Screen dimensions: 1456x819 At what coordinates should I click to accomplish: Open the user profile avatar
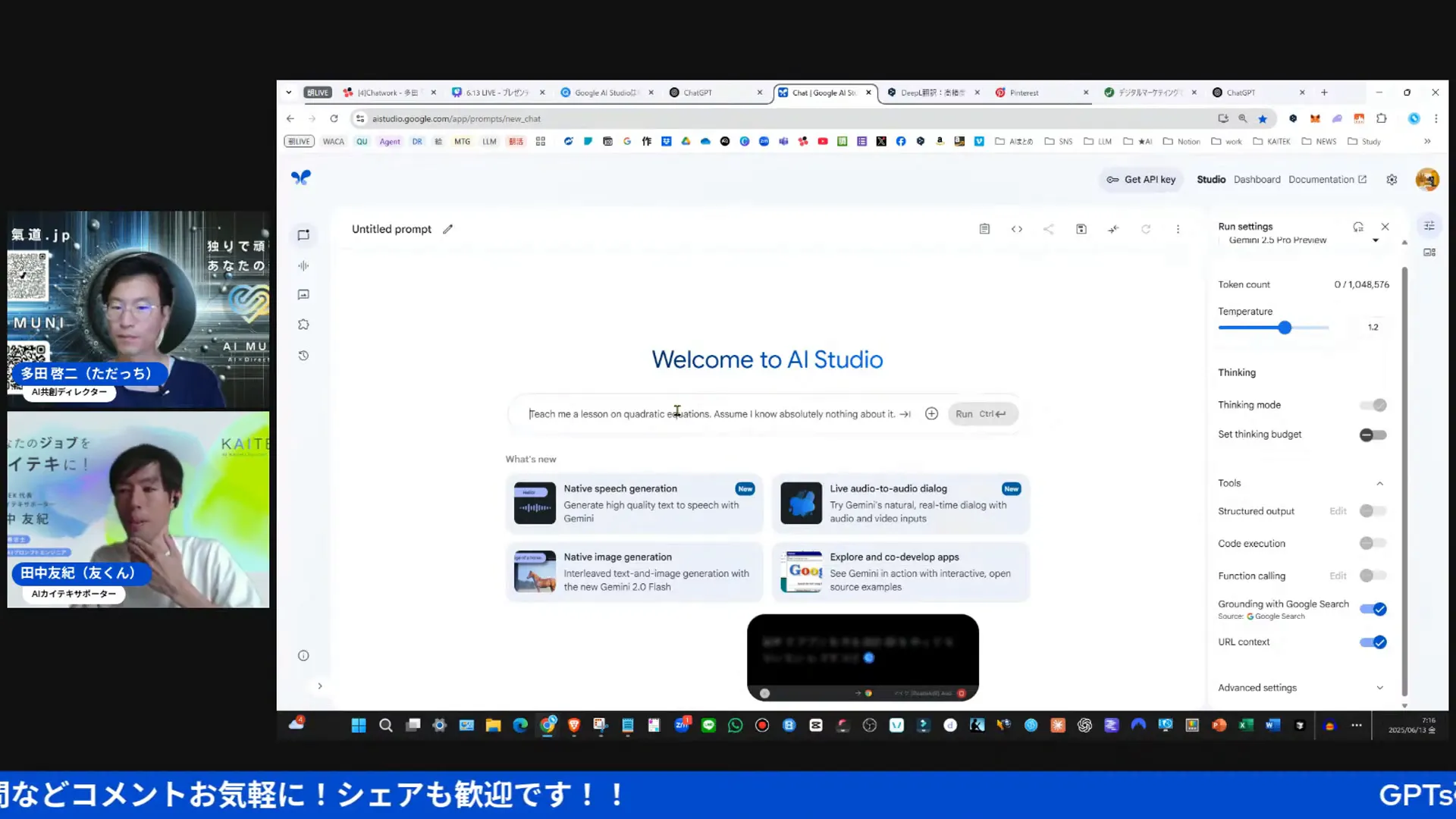[x=1427, y=180]
